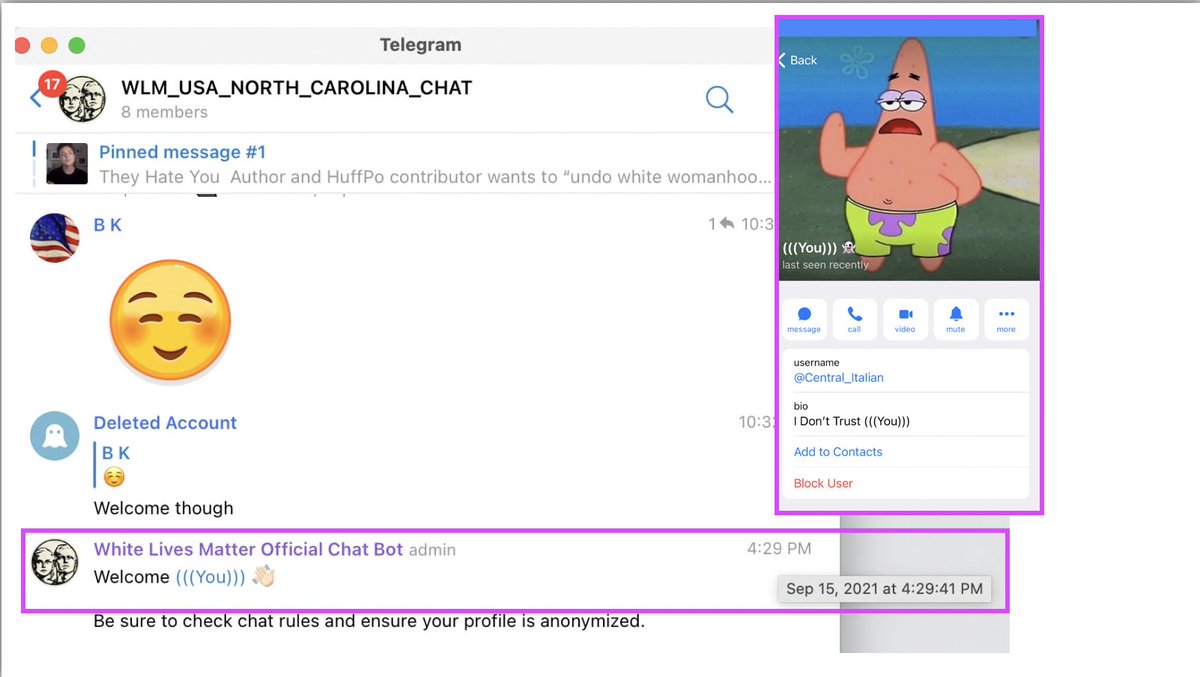This screenshot has height=677, width=1200.
Task: Go Back in the profile panel
Action: pos(798,60)
